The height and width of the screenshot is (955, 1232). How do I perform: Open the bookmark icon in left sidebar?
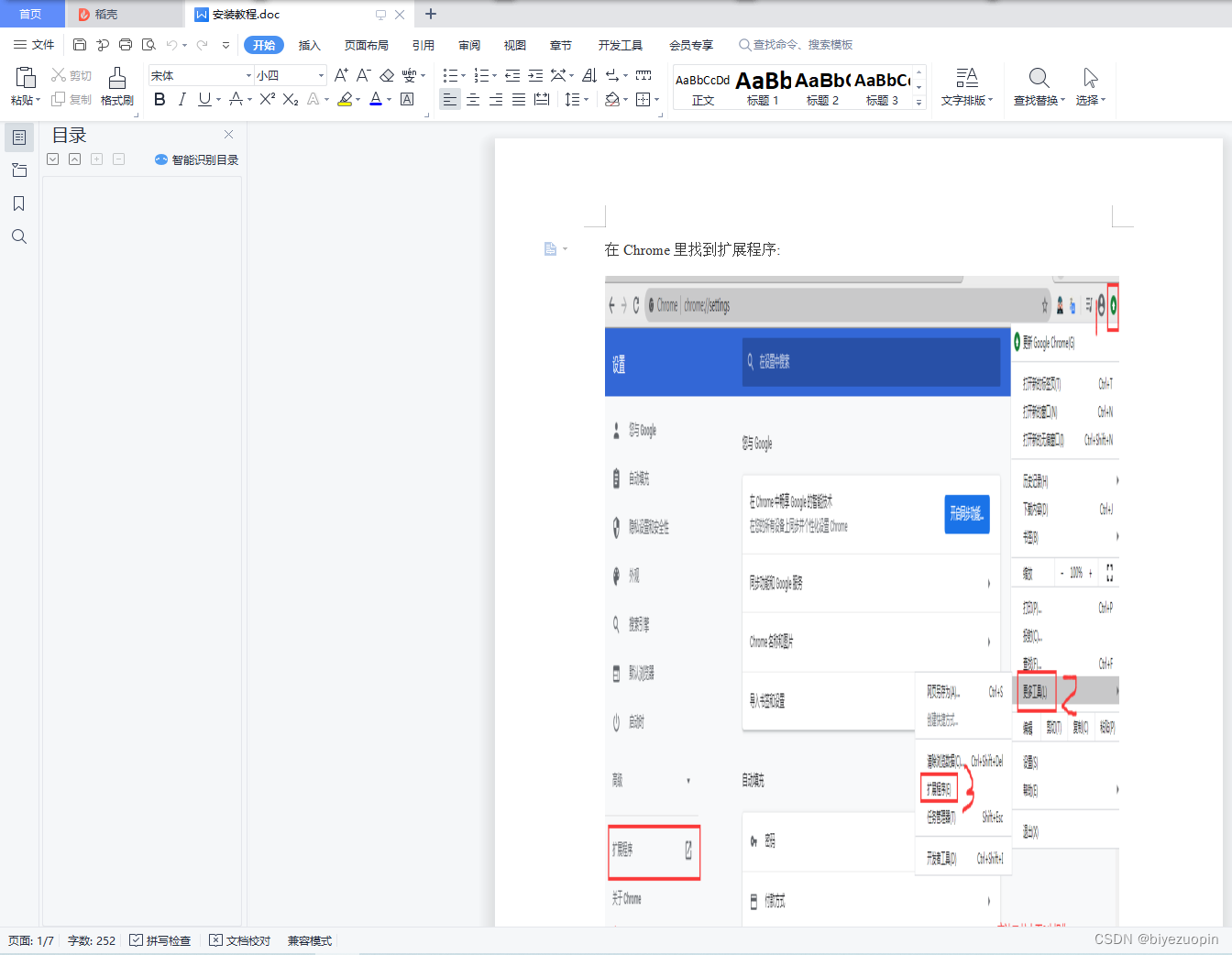(x=18, y=203)
